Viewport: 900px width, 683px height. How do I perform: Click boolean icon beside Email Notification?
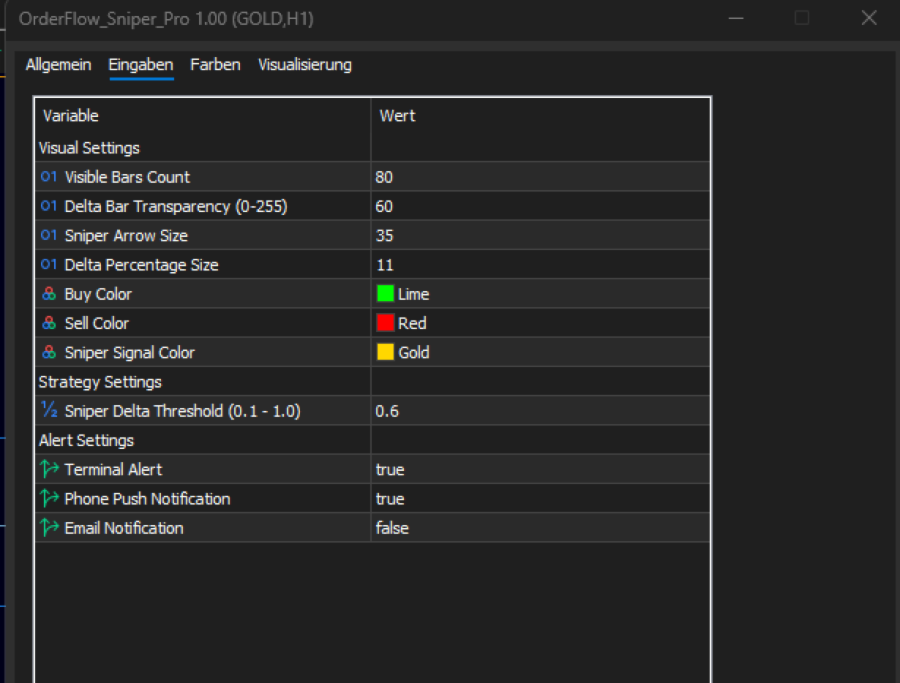pyautogui.click(x=49, y=527)
